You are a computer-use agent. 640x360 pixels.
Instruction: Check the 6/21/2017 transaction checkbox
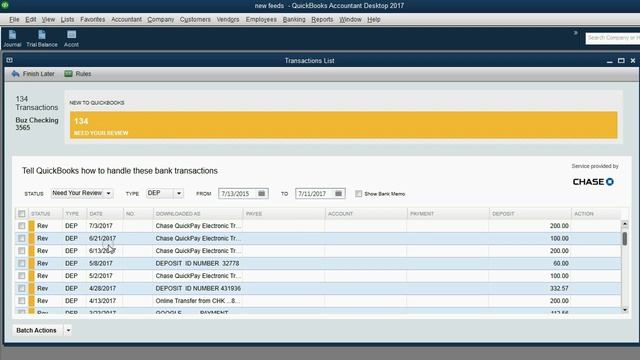click(22, 238)
